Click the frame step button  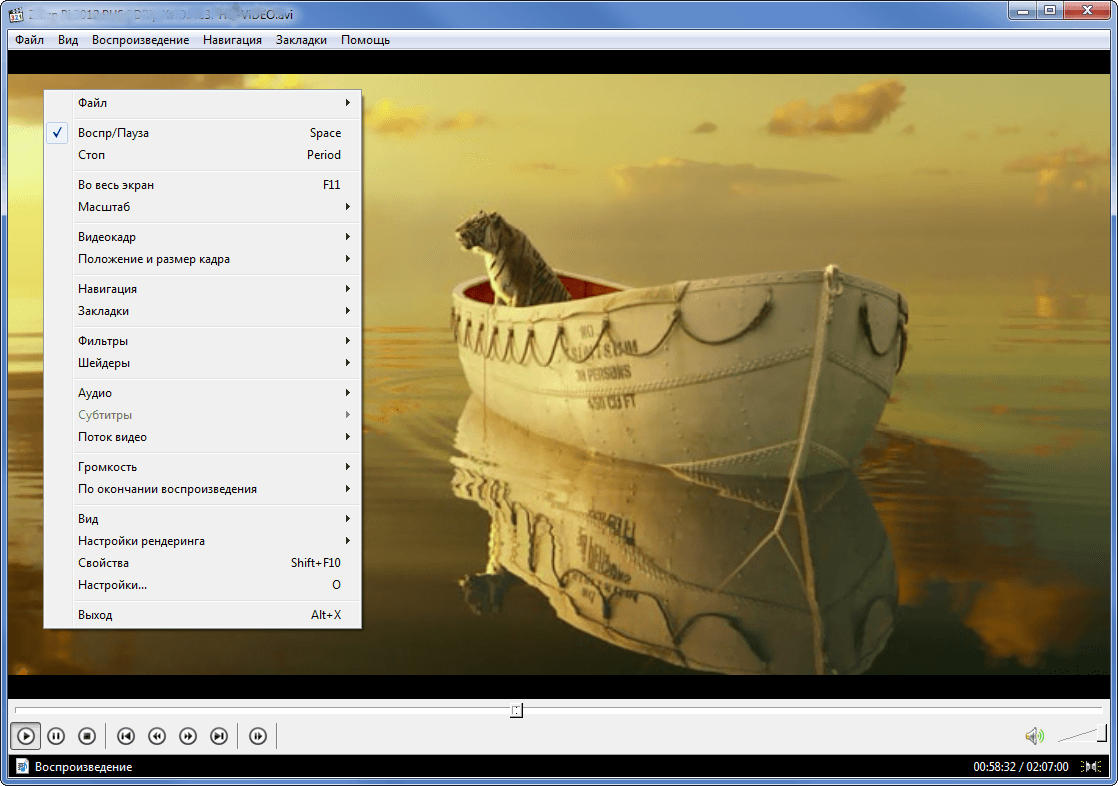click(258, 735)
